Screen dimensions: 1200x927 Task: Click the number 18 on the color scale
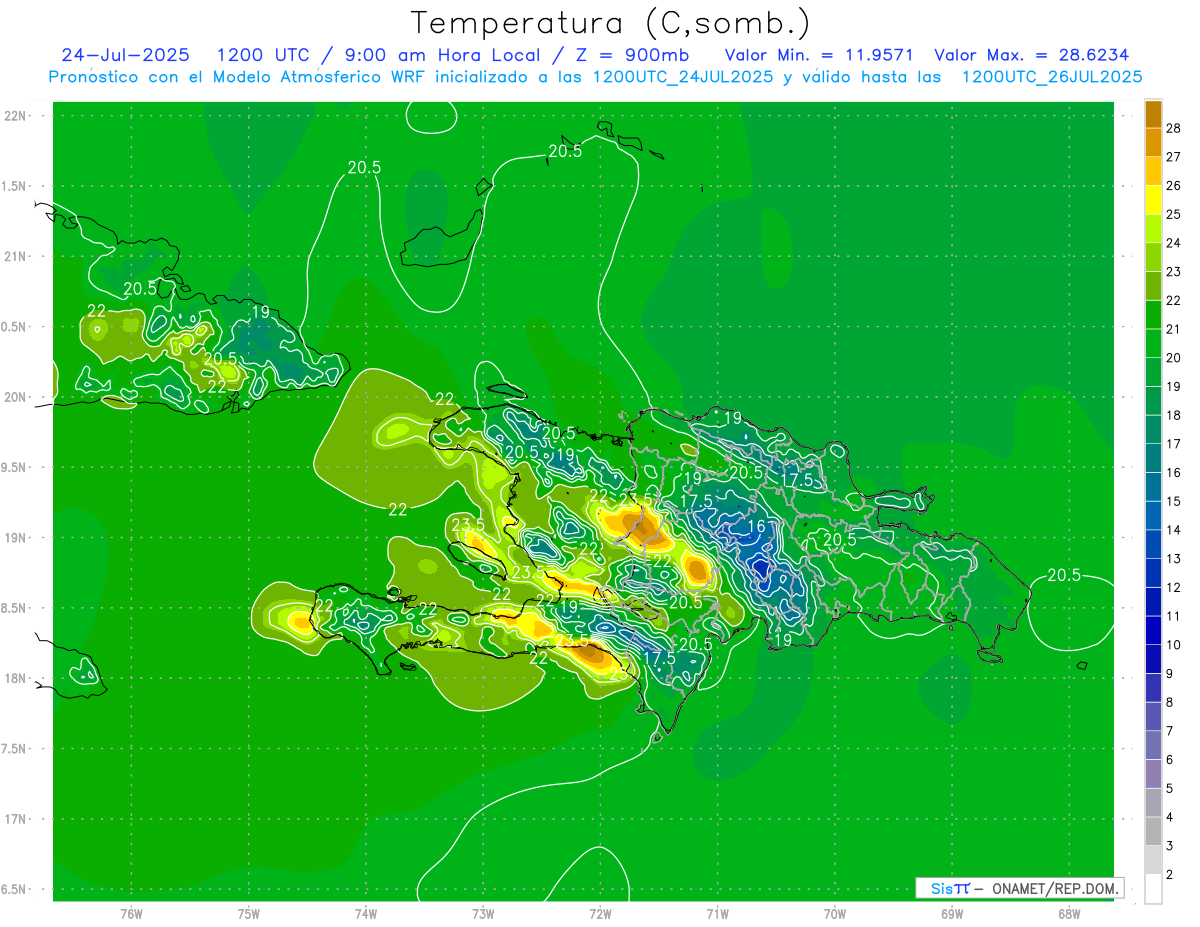[1175, 415]
